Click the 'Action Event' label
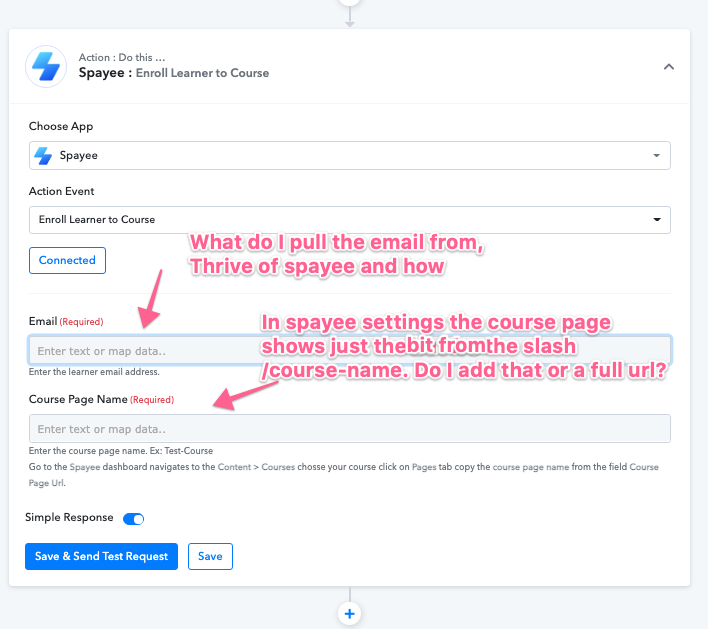708x629 pixels. tap(61, 191)
